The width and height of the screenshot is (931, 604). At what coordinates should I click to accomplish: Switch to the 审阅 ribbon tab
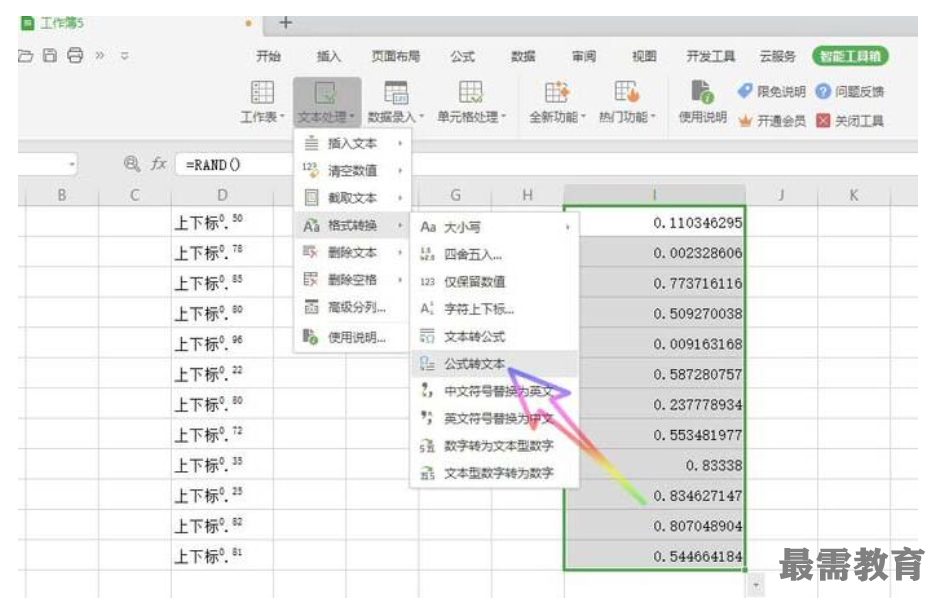584,56
